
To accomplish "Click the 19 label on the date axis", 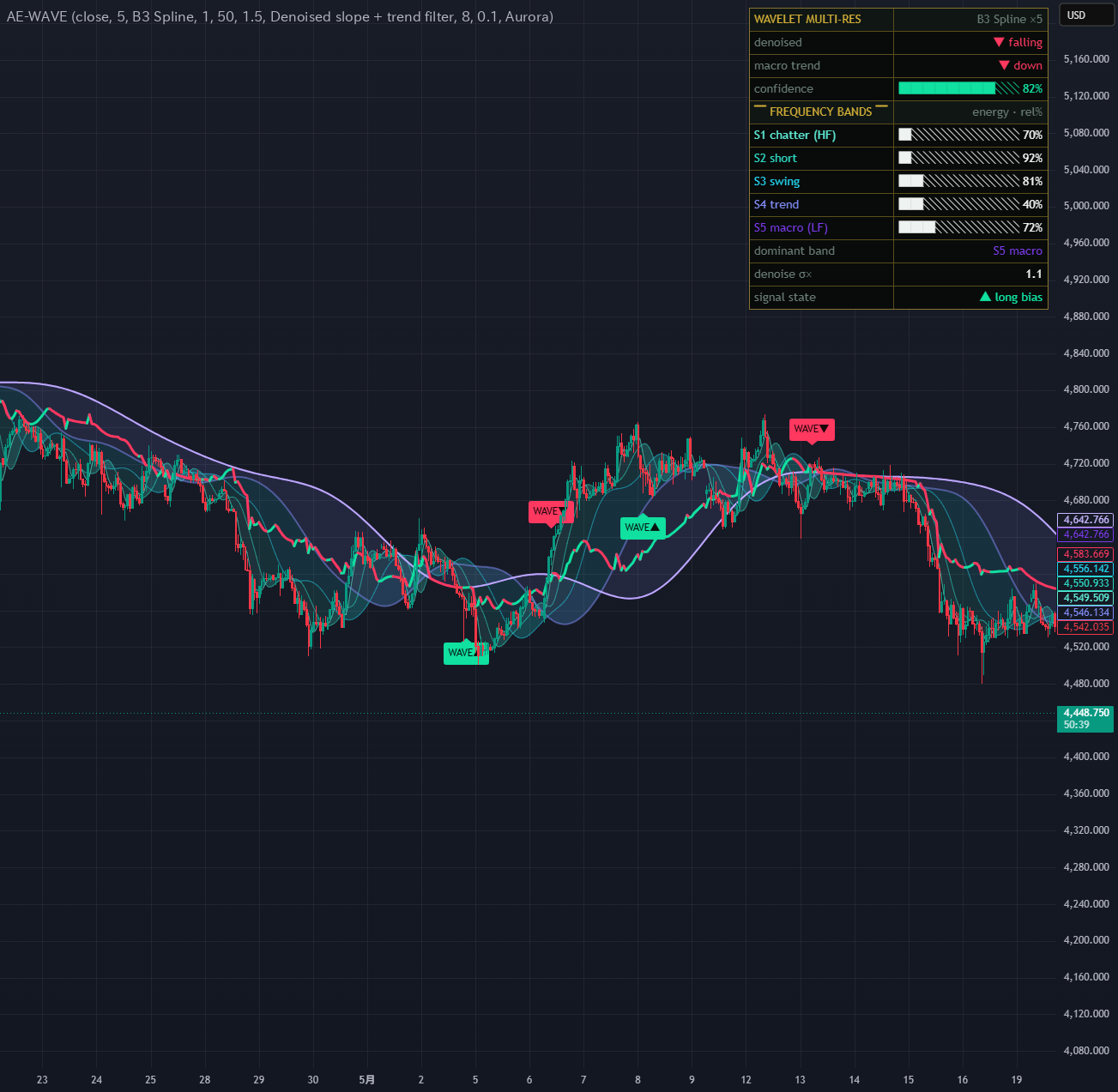I will point(1017,1079).
